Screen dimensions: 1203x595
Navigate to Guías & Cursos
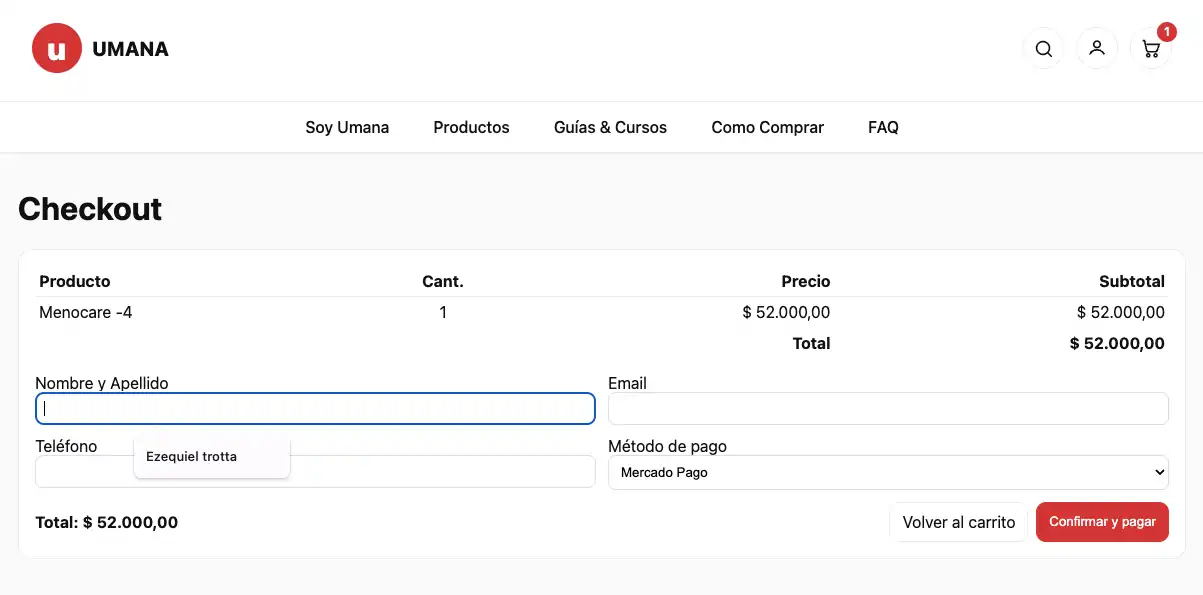(610, 127)
